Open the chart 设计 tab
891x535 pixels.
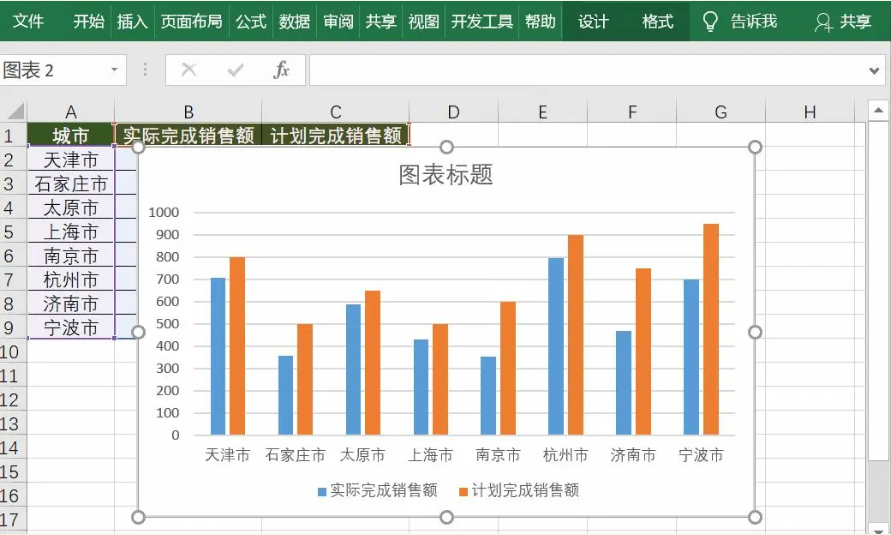(x=593, y=21)
